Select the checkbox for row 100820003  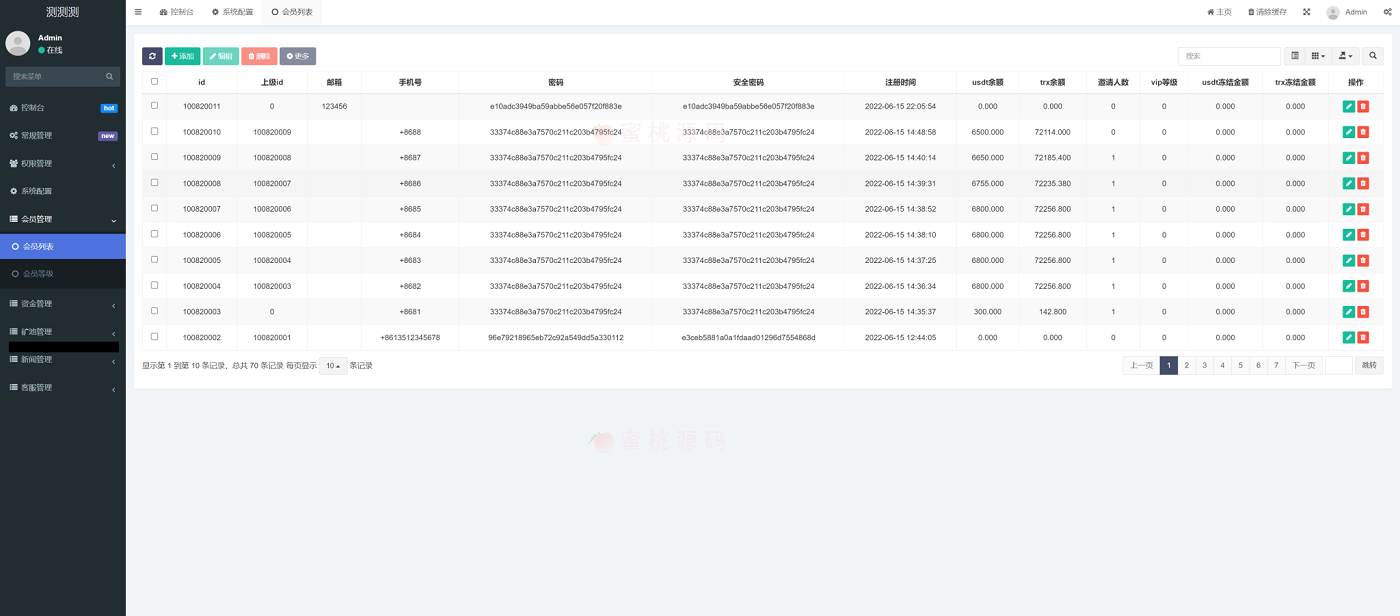point(154,311)
